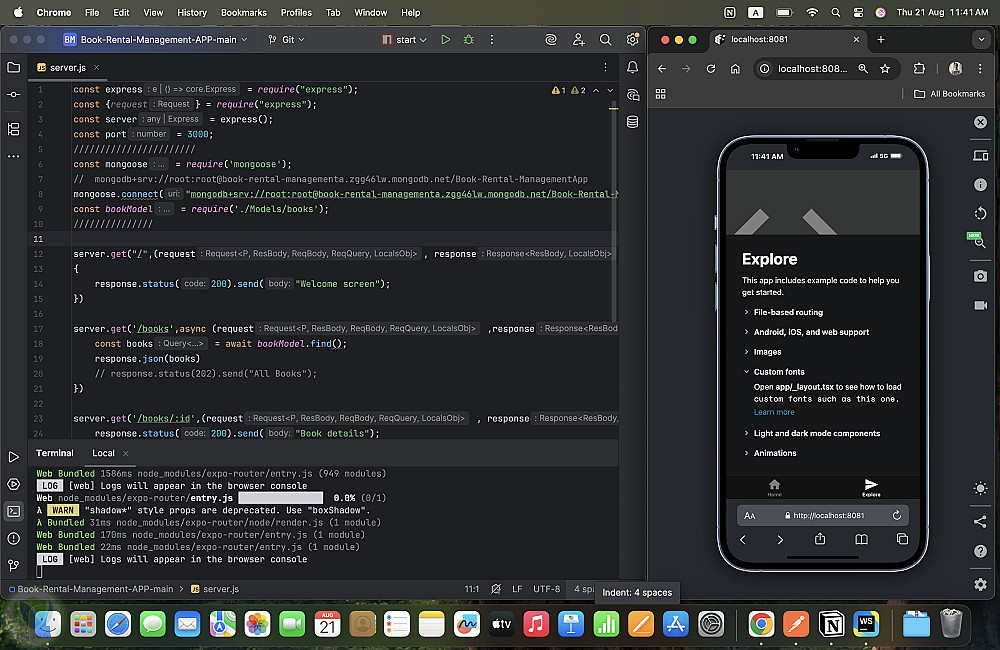
Task: Open Notion from the Dock
Action: 831,624
